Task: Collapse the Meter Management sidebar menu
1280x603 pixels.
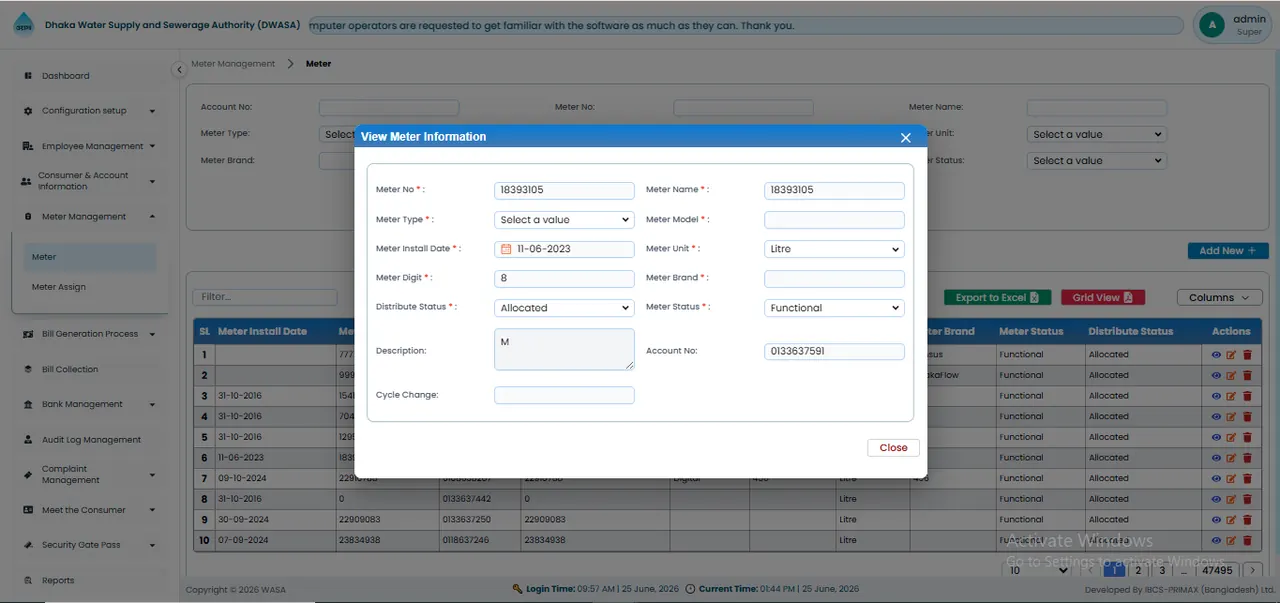Action: pyautogui.click(x=90, y=217)
